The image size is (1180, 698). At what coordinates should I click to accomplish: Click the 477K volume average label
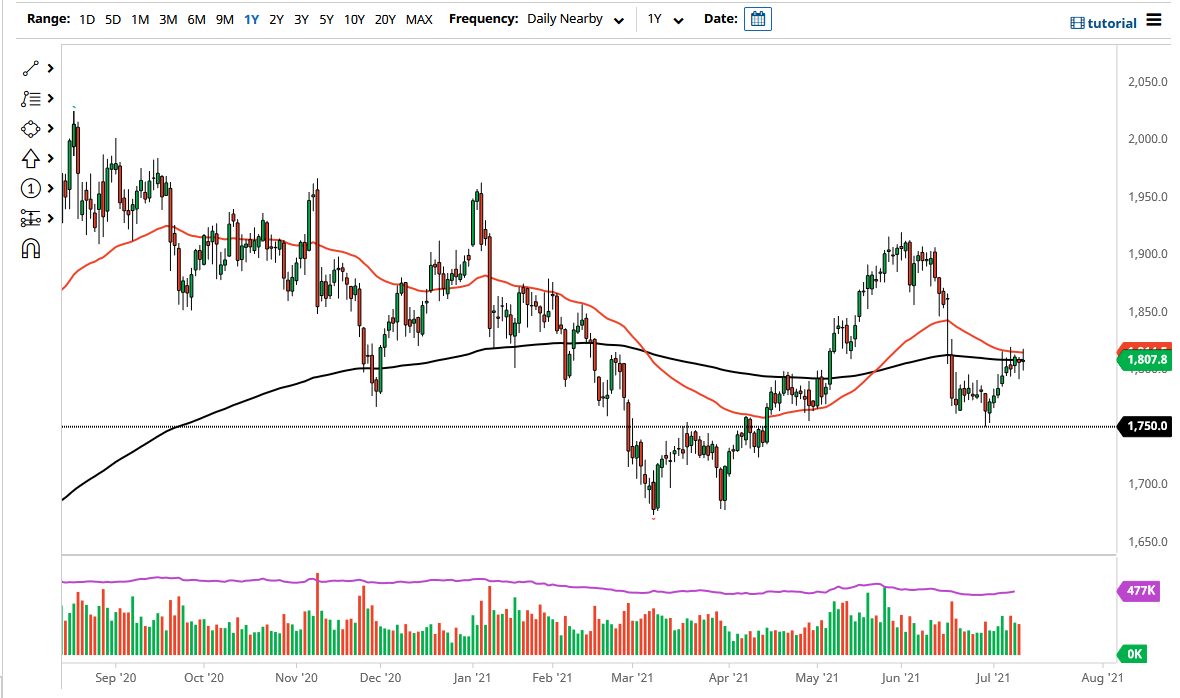coord(1139,590)
